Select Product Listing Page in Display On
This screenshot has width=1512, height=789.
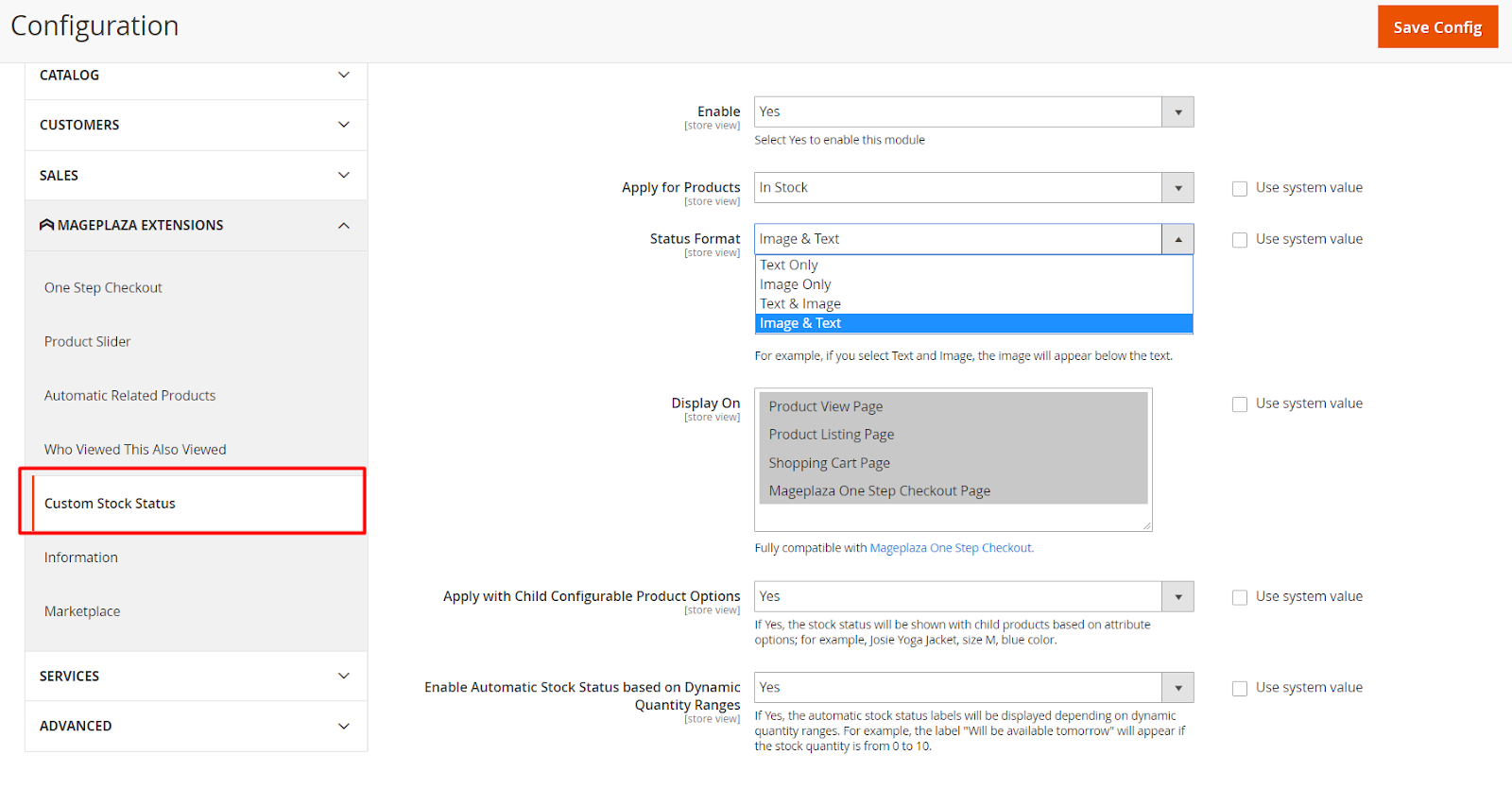[x=832, y=435]
